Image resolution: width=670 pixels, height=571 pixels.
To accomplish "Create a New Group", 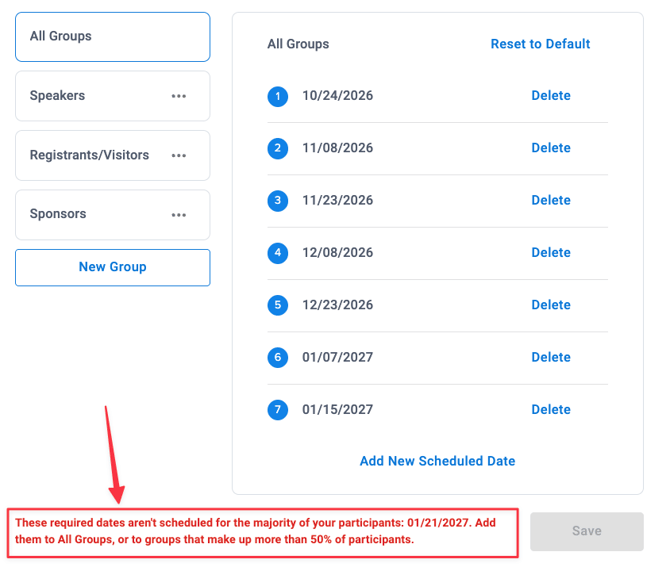I will pos(113,268).
